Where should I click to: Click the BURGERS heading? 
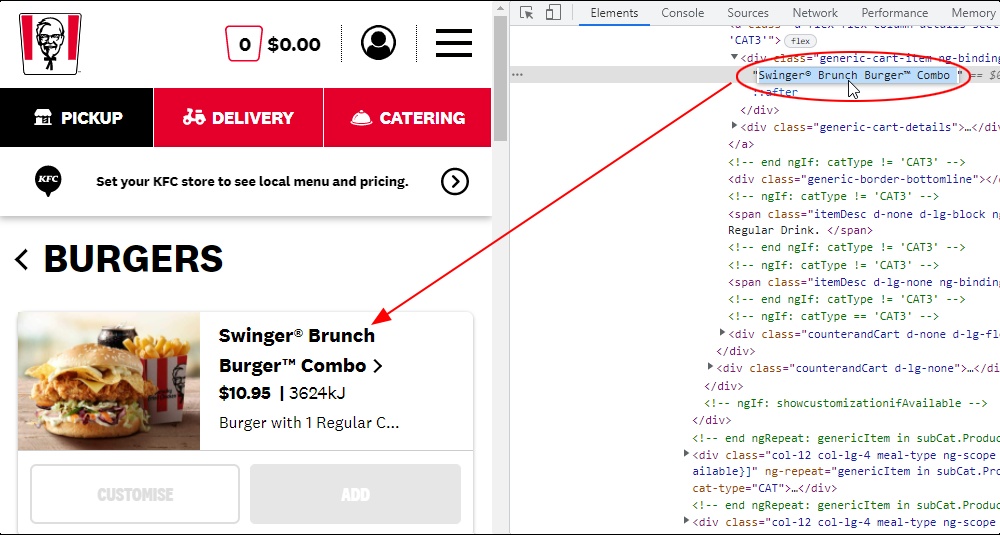click(x=133, y=259)
